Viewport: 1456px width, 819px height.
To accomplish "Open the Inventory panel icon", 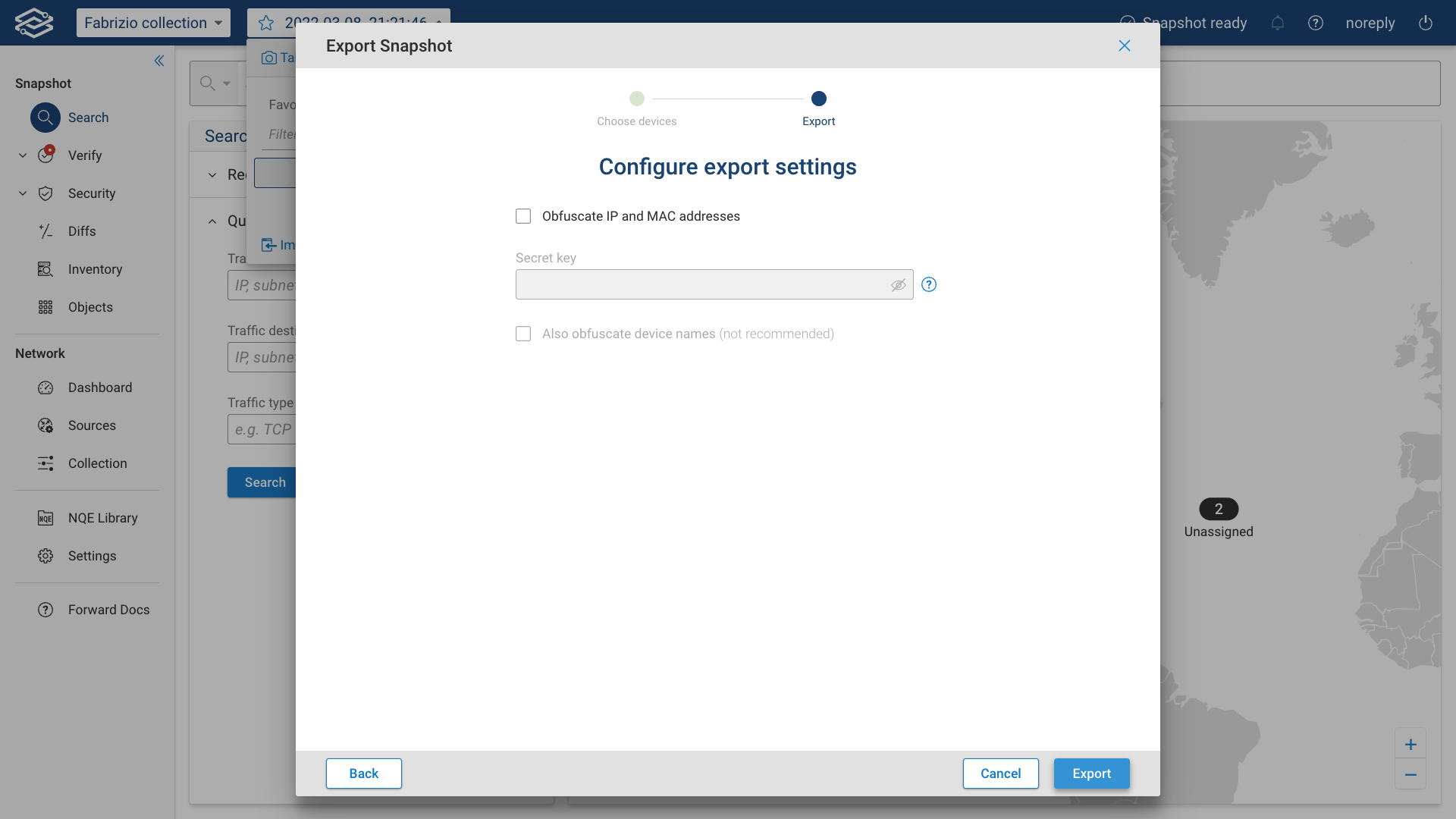I will tap(45, 269).
